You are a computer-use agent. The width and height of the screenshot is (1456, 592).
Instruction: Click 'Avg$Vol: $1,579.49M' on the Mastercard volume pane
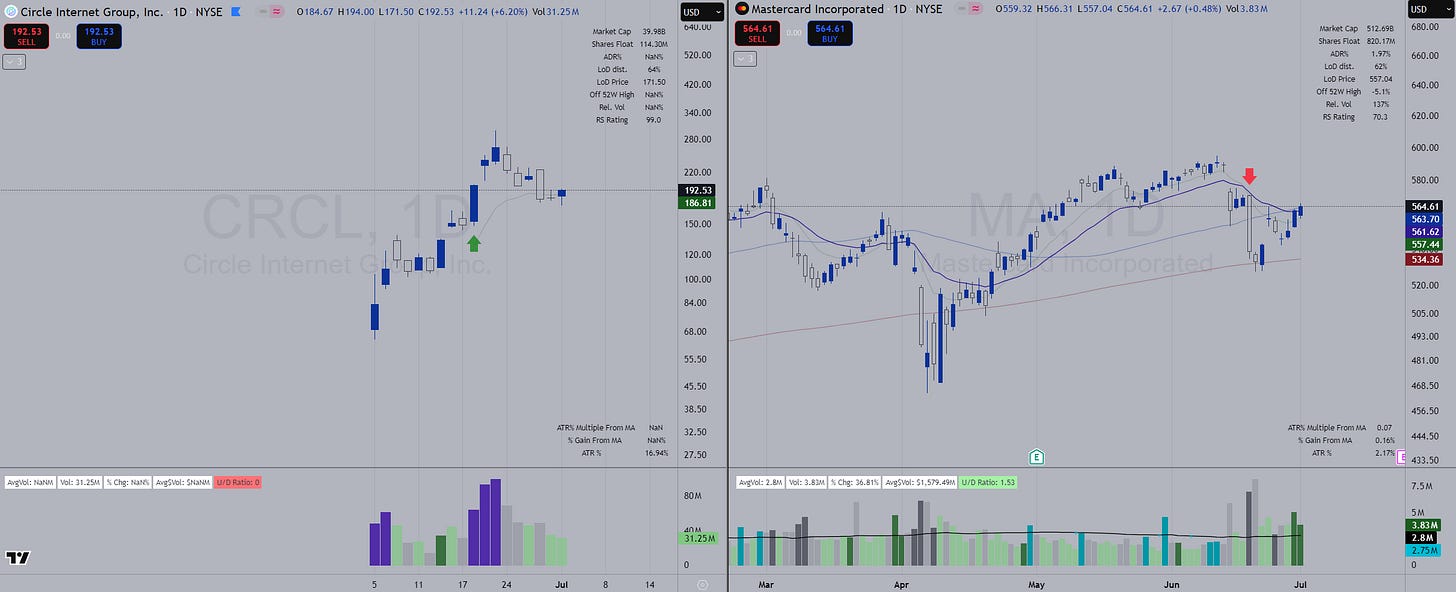[920, 482]
